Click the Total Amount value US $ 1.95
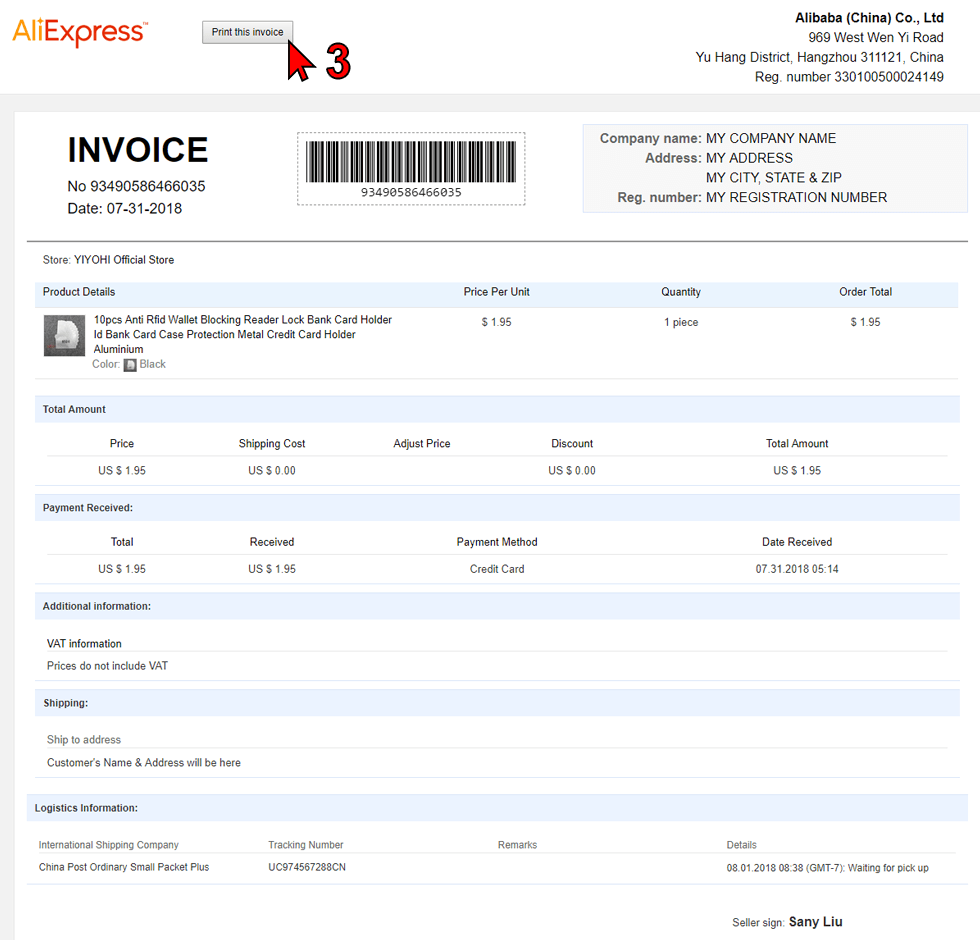Image resolution: width=980 pixels, height=940 pixels. tap(797, 470)
